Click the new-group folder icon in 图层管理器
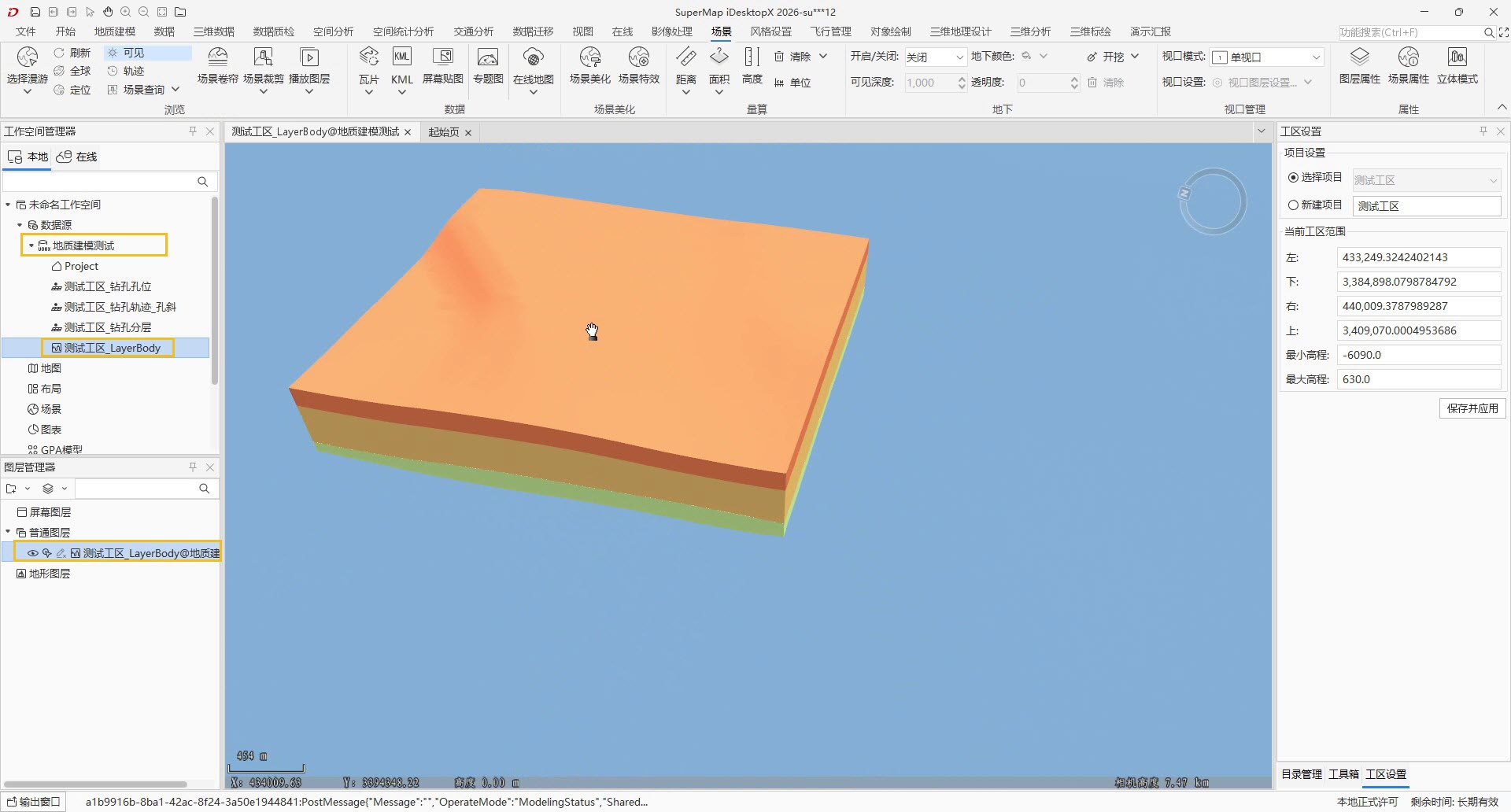1511x812 pixels. coord(12,489)
